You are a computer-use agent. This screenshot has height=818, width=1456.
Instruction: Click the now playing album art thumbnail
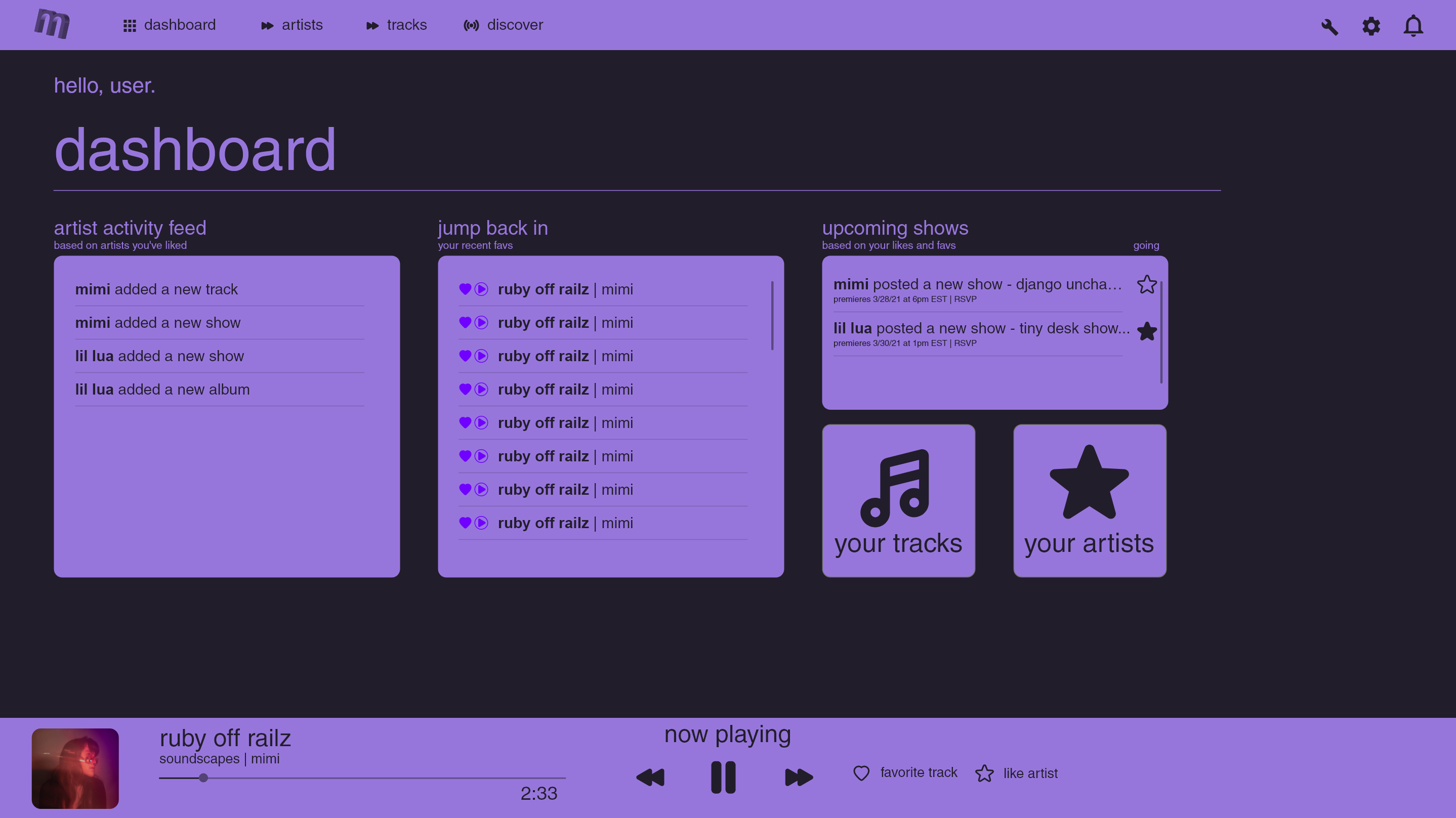pyautogui.click(x=75, y=768)
